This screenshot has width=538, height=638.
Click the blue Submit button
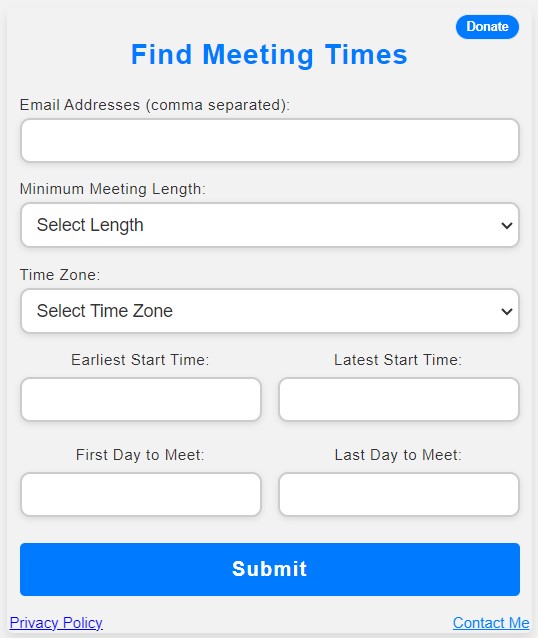tap(270, 569)
